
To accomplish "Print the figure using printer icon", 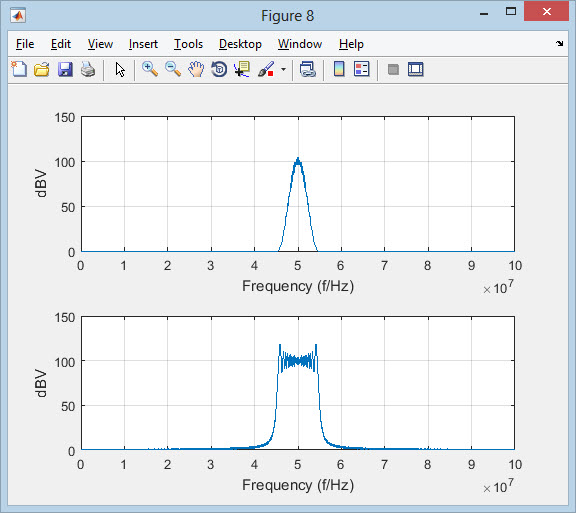I will click(88, 69).
